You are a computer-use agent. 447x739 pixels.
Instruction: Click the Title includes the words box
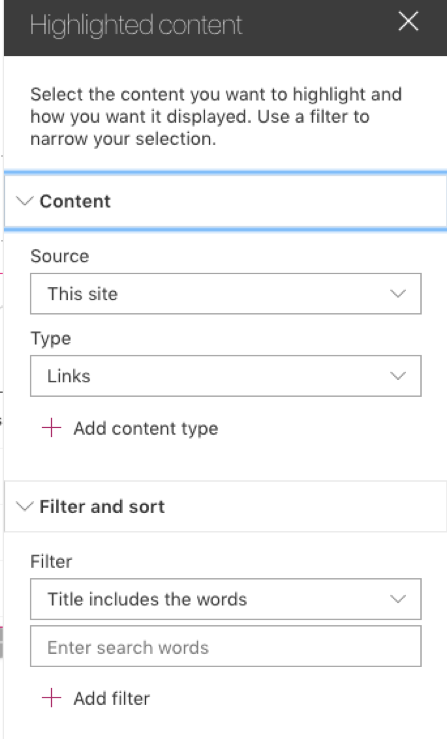pyautogui.click(x=226, y=599)
